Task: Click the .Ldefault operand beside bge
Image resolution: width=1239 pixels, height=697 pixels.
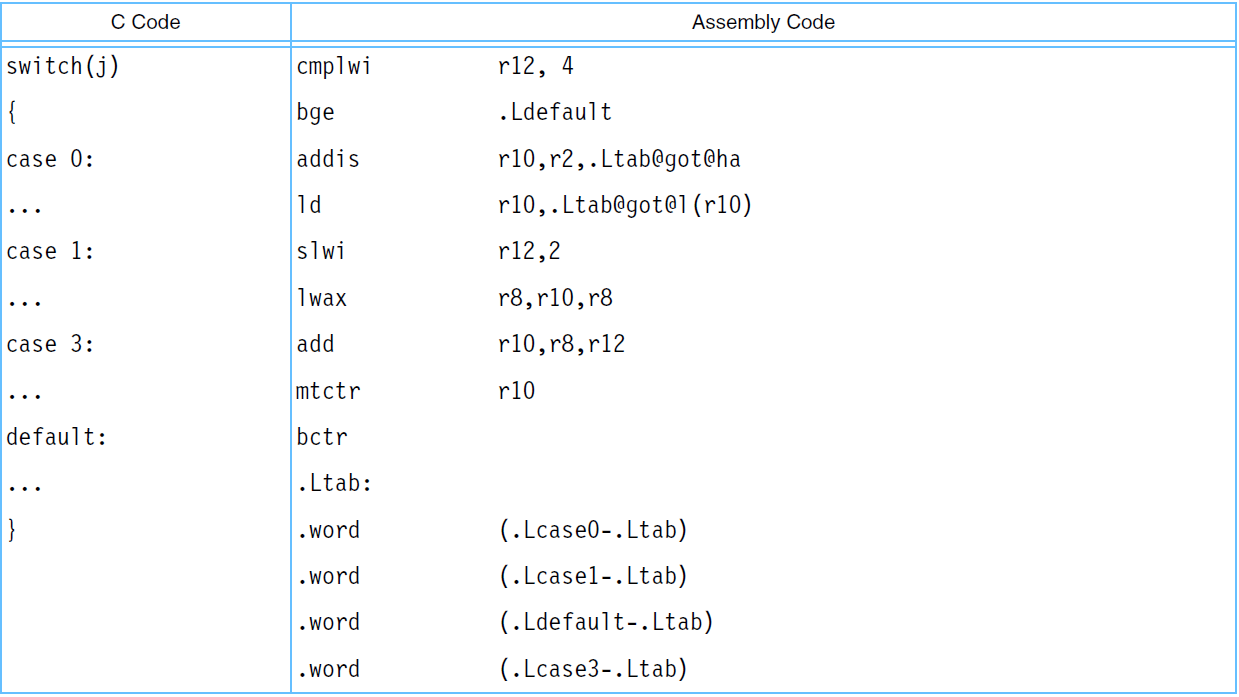Action: tap(555, 113)
